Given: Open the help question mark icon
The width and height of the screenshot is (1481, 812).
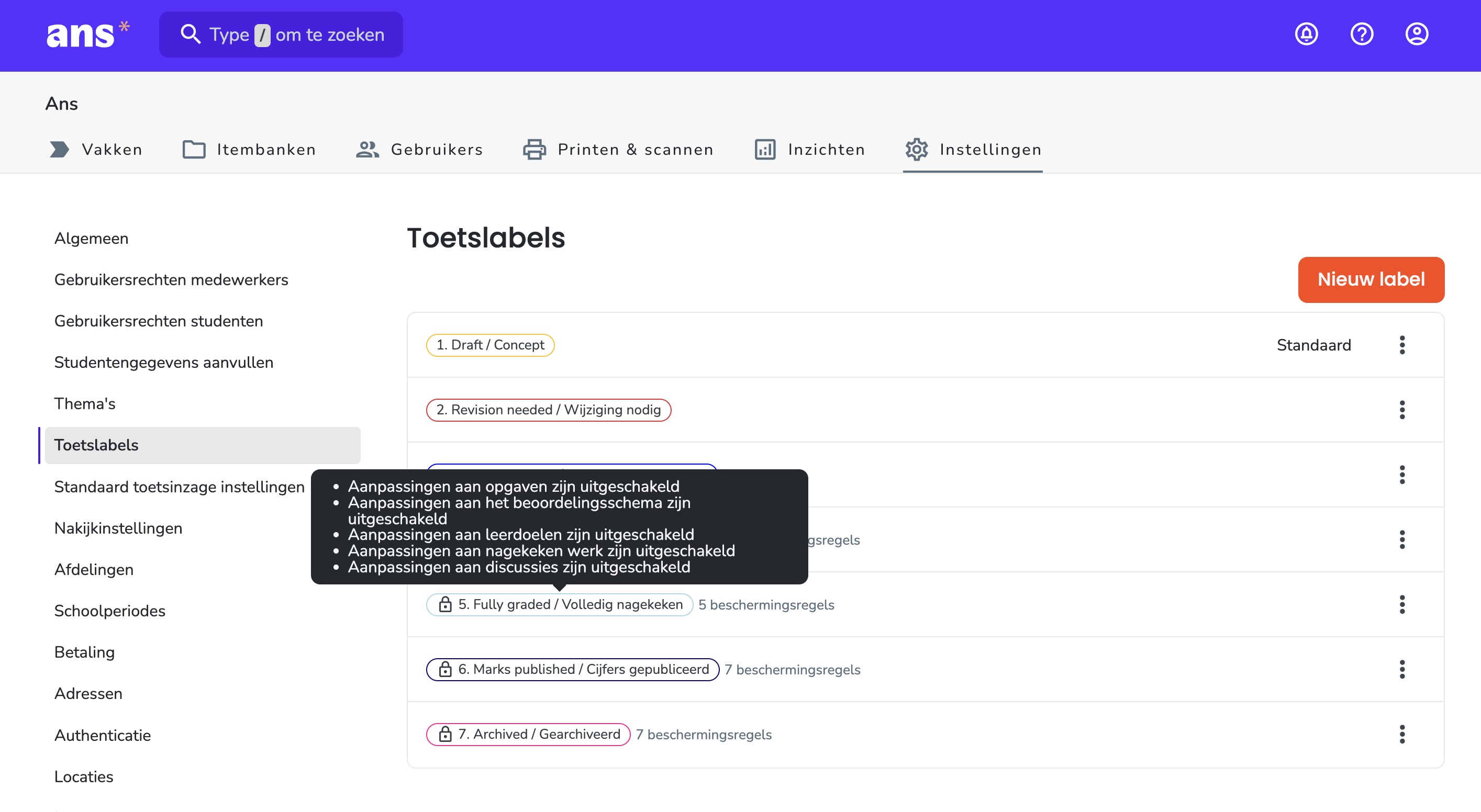Looking at the screenshot, I should [x=1362, y=35].
